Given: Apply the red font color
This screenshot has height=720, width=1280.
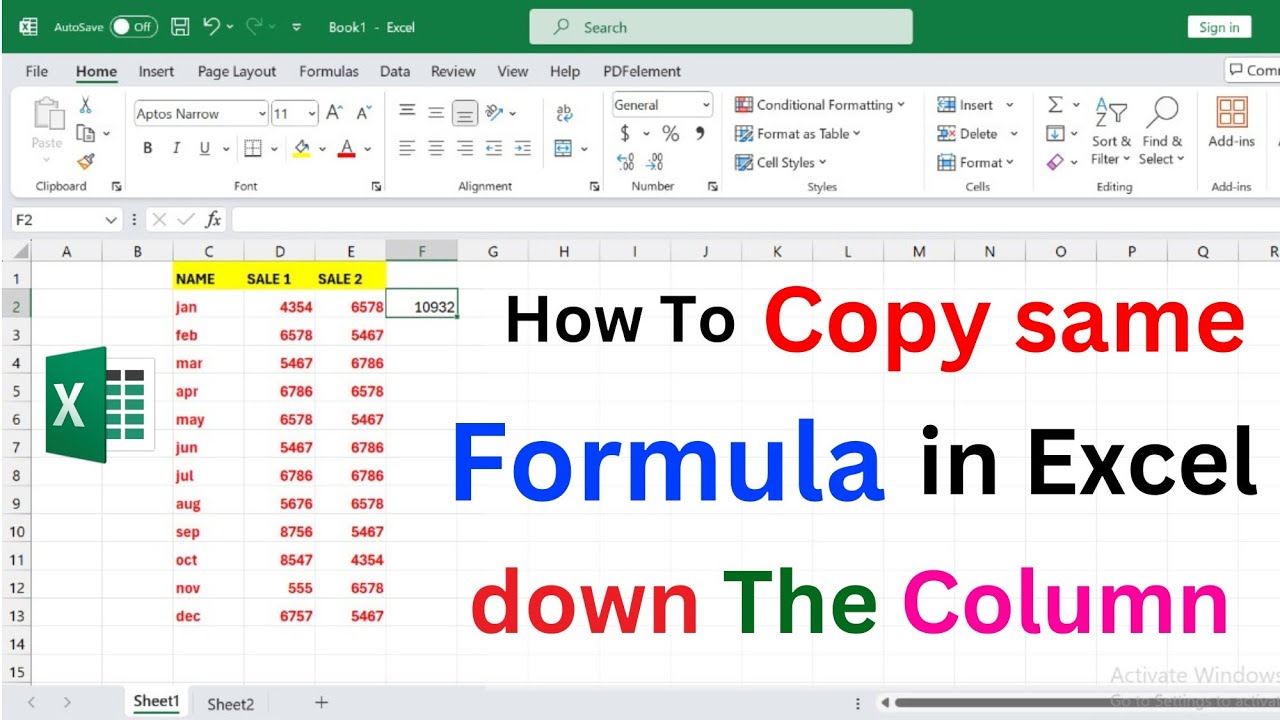Looking at the screenshot, I should (347, 148).
